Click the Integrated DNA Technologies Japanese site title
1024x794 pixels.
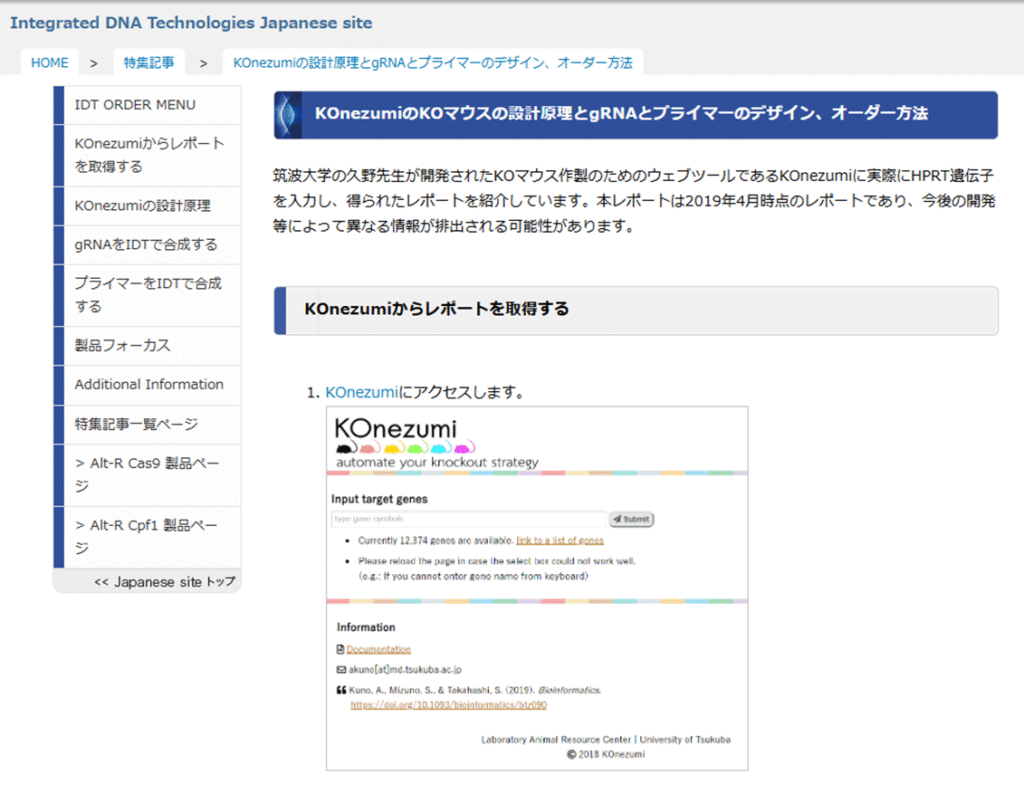(x=191, y=23)
